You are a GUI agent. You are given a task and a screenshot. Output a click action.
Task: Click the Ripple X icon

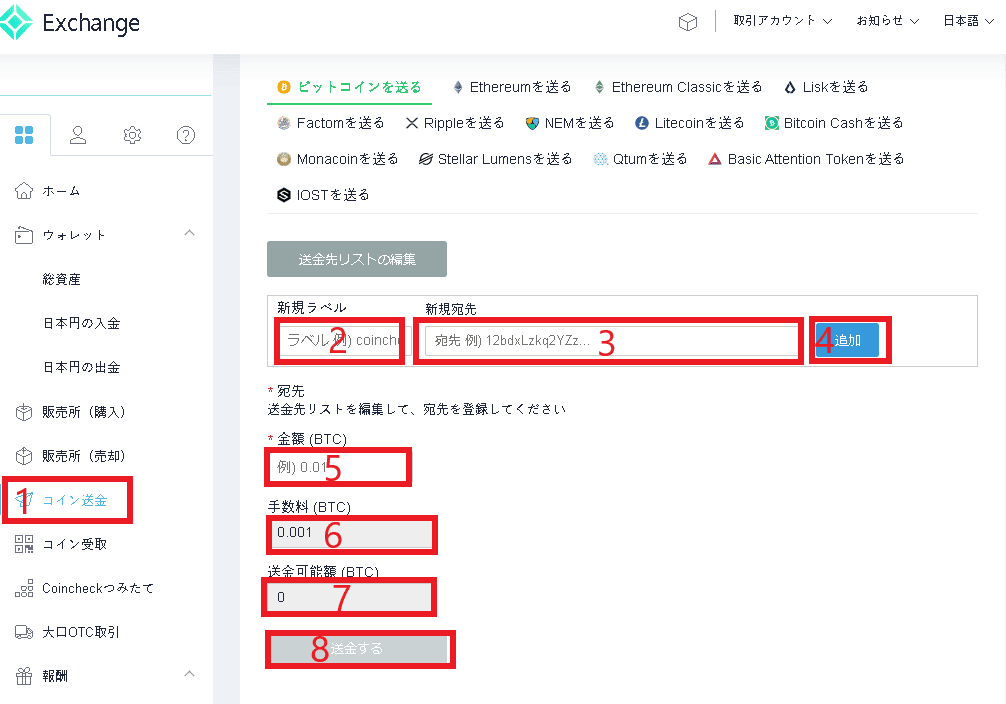(x=412, y=123)
